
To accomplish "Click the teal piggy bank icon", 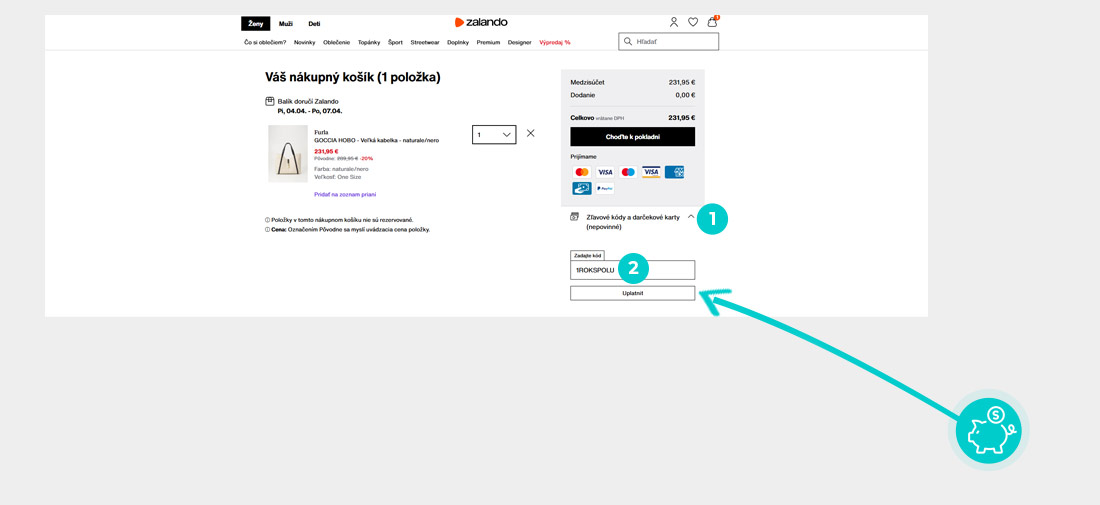I will (988, 430).
